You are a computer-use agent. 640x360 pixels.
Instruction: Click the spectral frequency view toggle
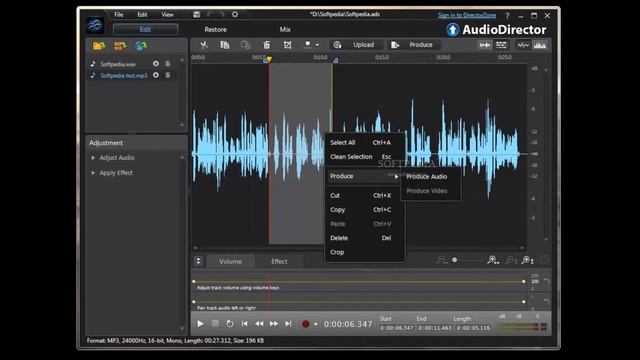[x=540, y=45]
